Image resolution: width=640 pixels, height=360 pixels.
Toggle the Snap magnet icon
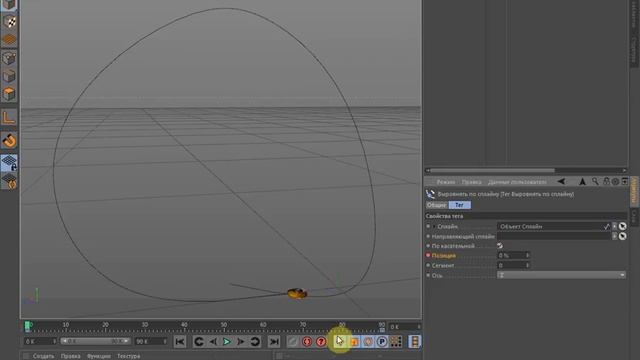[x=9, y=140]
